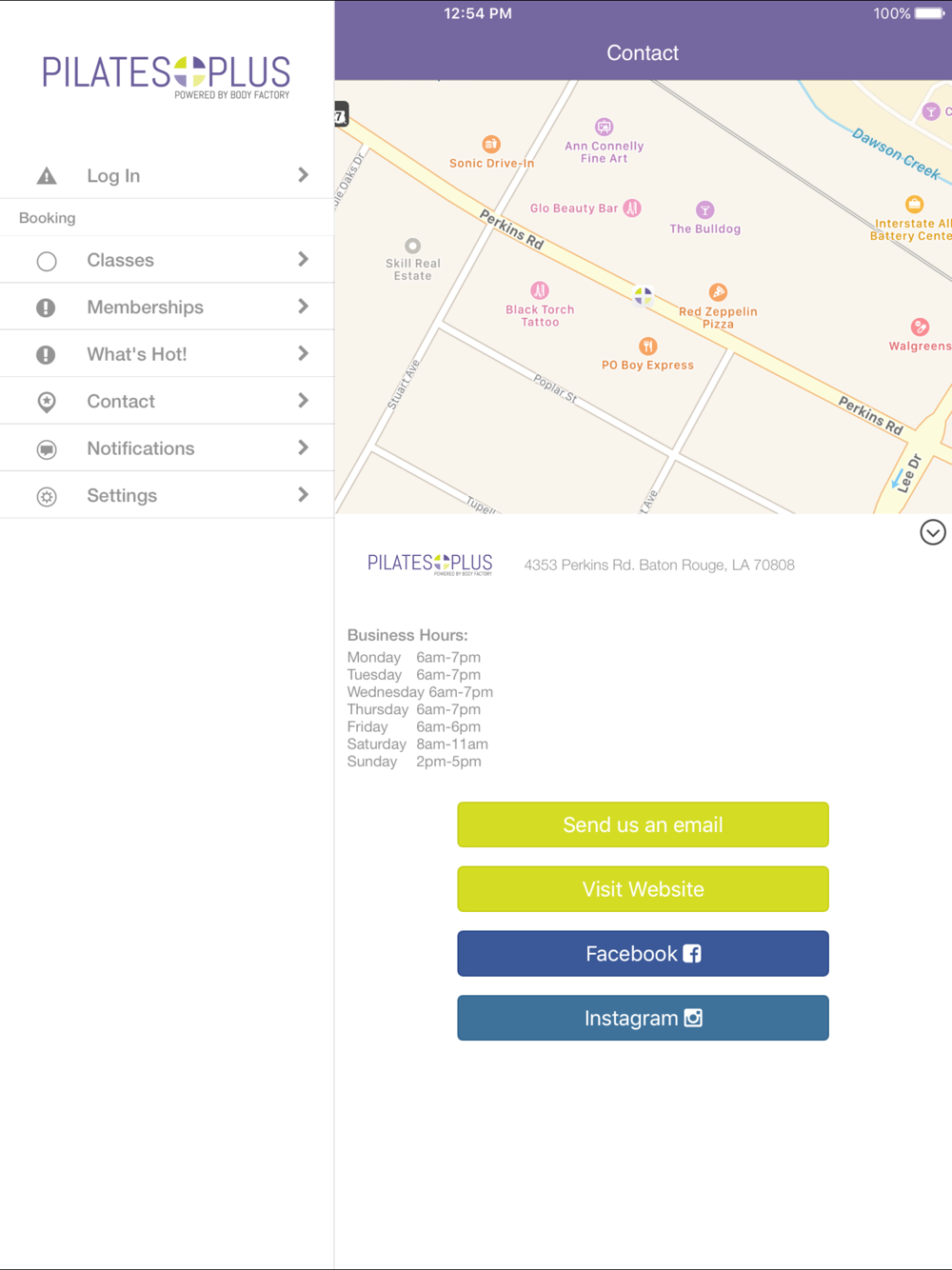
Task: Tap the Glo Beauty Bar map marker
Action: (x=632, y=208)
